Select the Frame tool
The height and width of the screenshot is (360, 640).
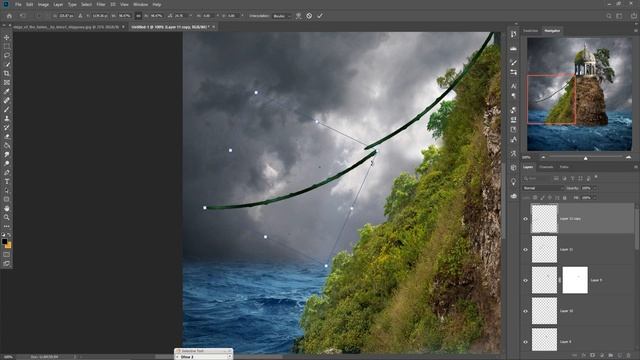click(7, 82)
